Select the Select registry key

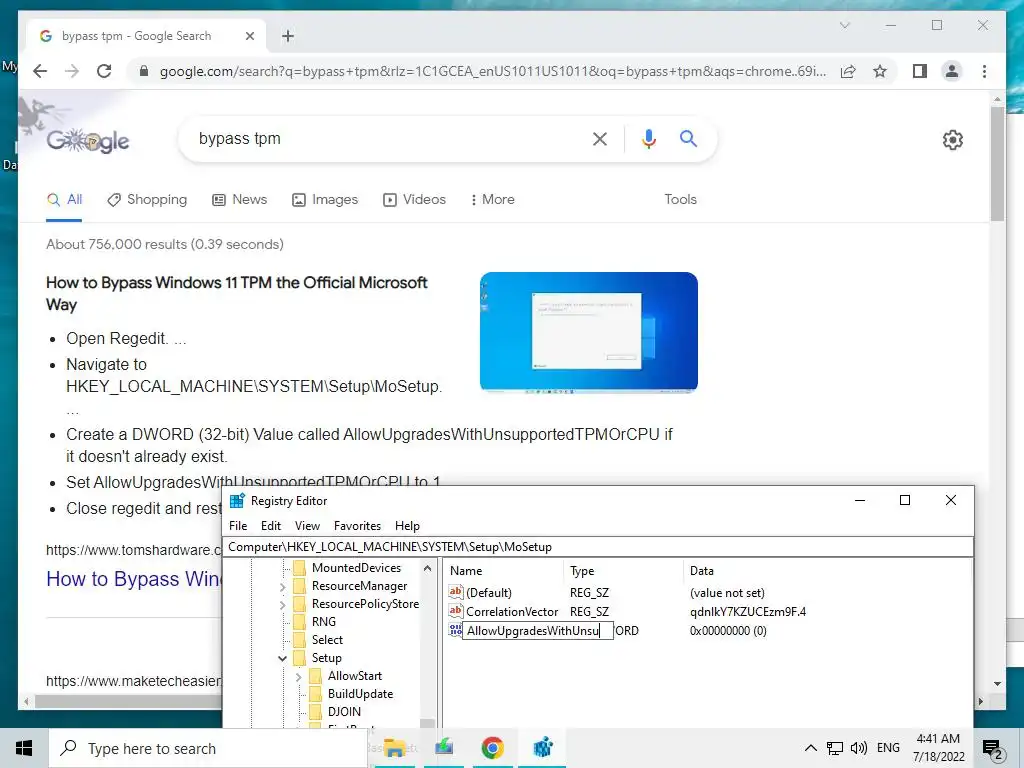tap(327, 640)
